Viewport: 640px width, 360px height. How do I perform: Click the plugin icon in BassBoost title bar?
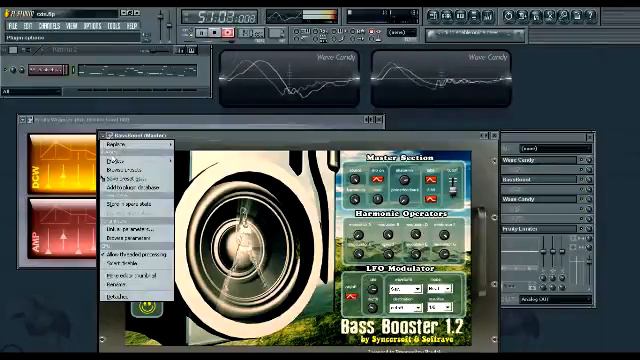coord(109,136)
